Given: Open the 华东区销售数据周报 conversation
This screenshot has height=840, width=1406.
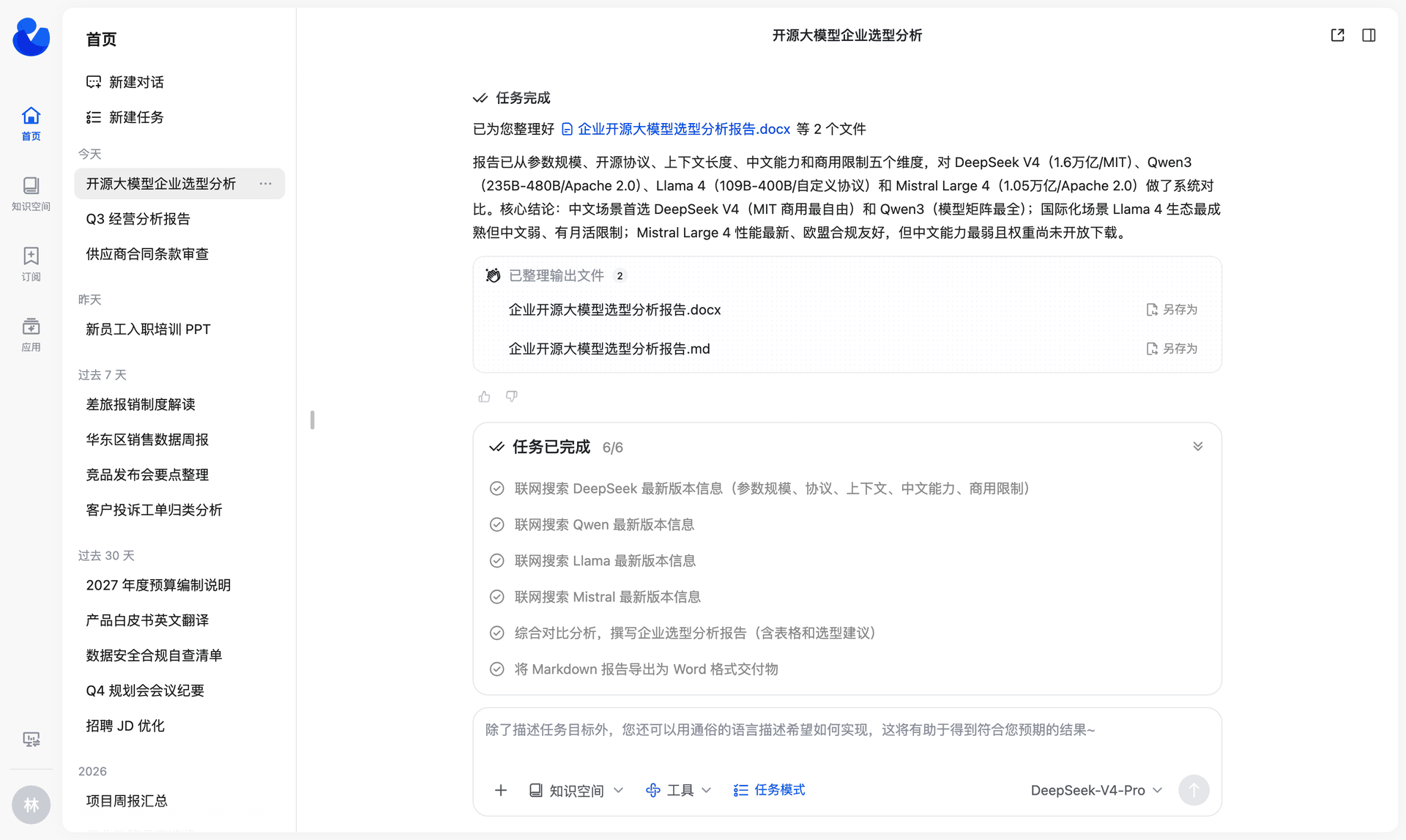Looking at the screenshot, I should 179,439.
